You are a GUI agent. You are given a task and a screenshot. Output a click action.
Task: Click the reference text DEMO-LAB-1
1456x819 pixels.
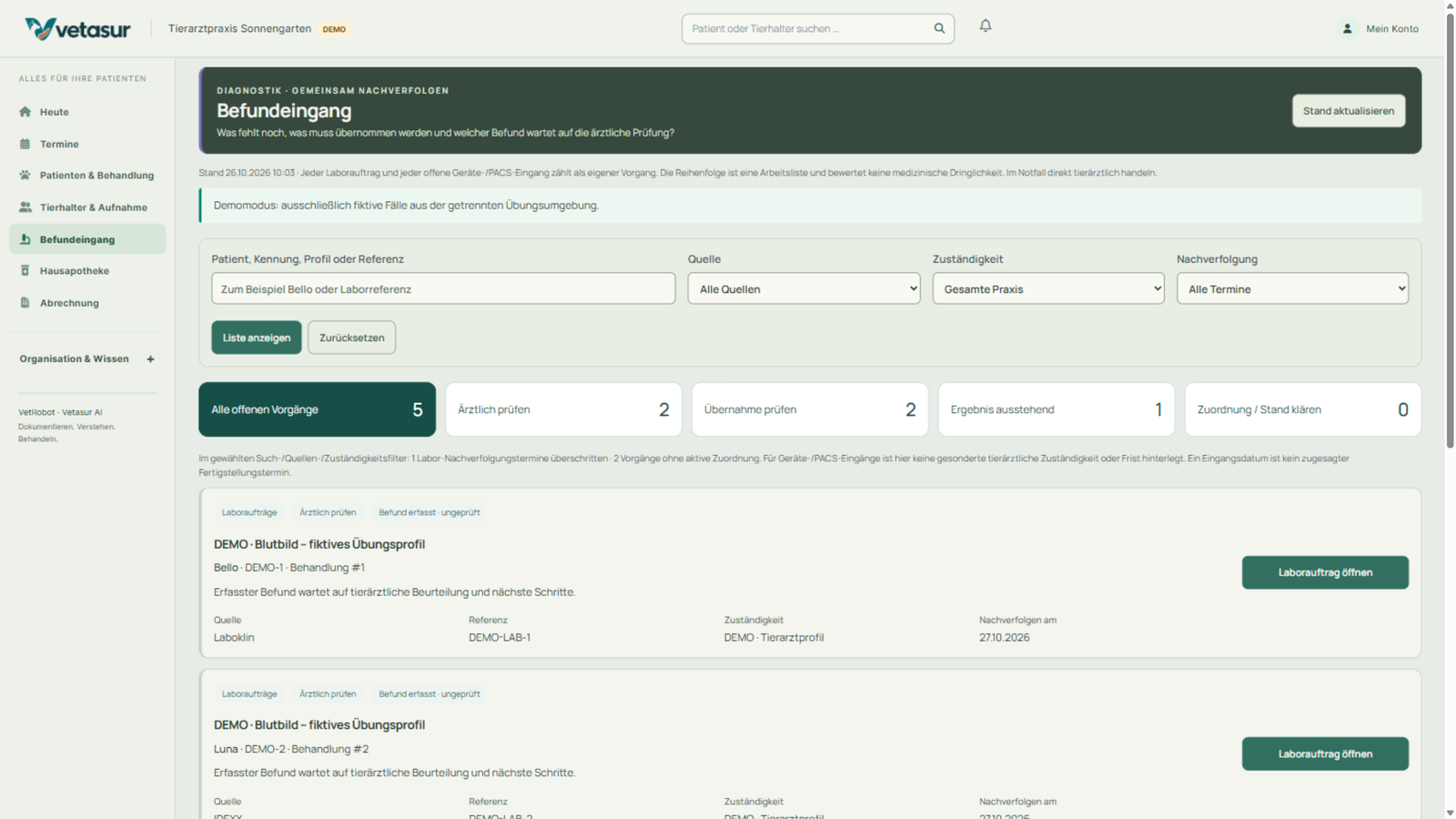500,638
